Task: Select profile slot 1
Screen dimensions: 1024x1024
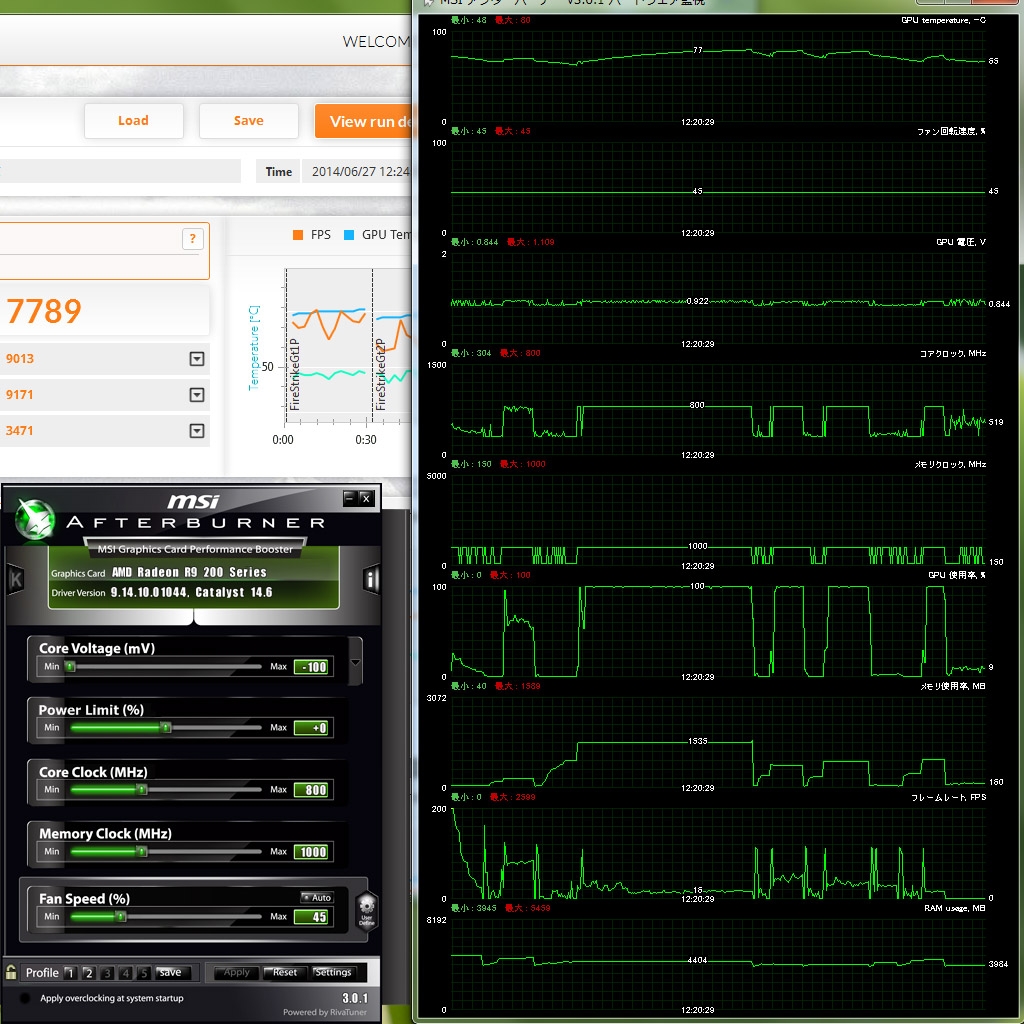Action: coord(70,973)
